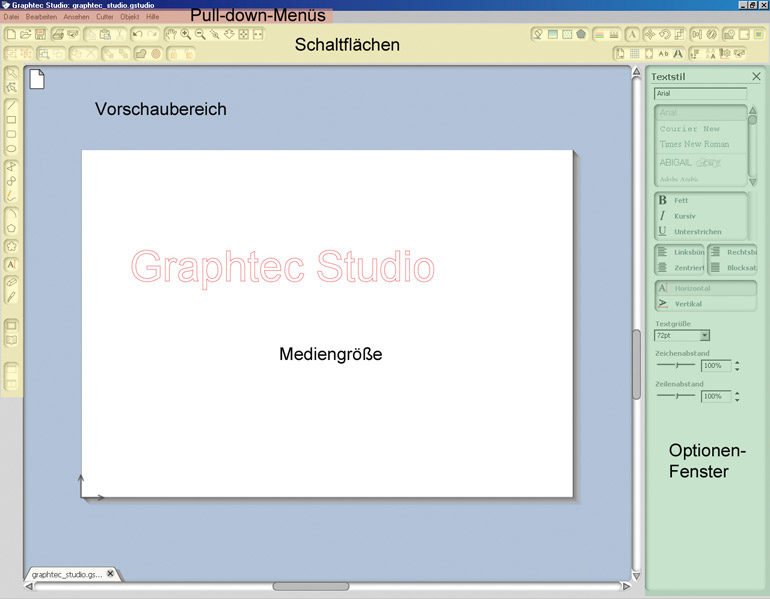Choose Horizontal text direction
Screen dimensions: 770x599
tap(706, 288)
